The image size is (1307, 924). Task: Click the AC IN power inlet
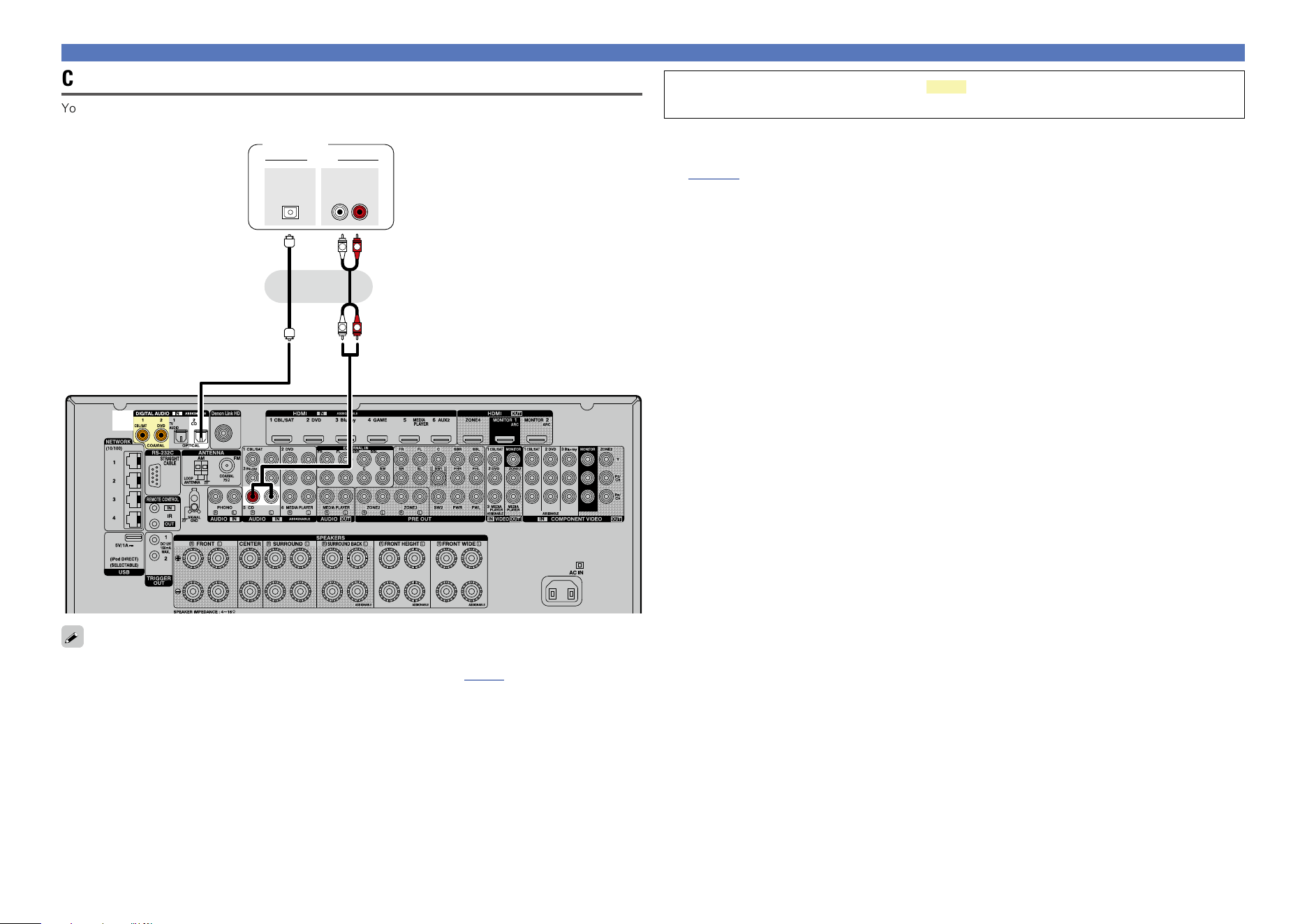[x=562, y=593]
